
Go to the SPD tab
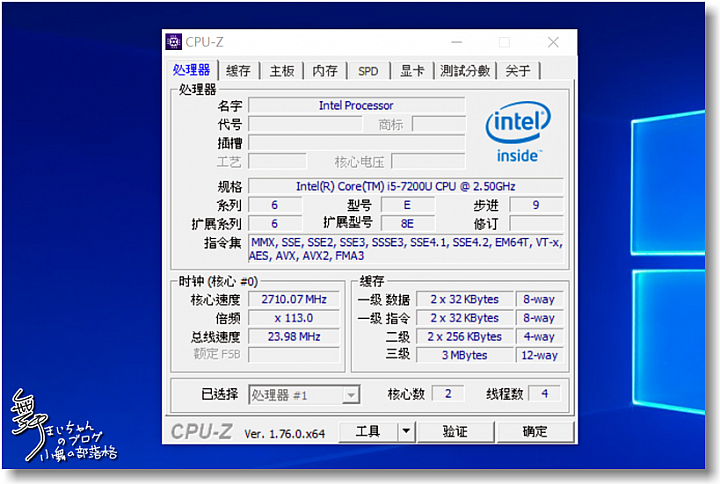point(368,71)
